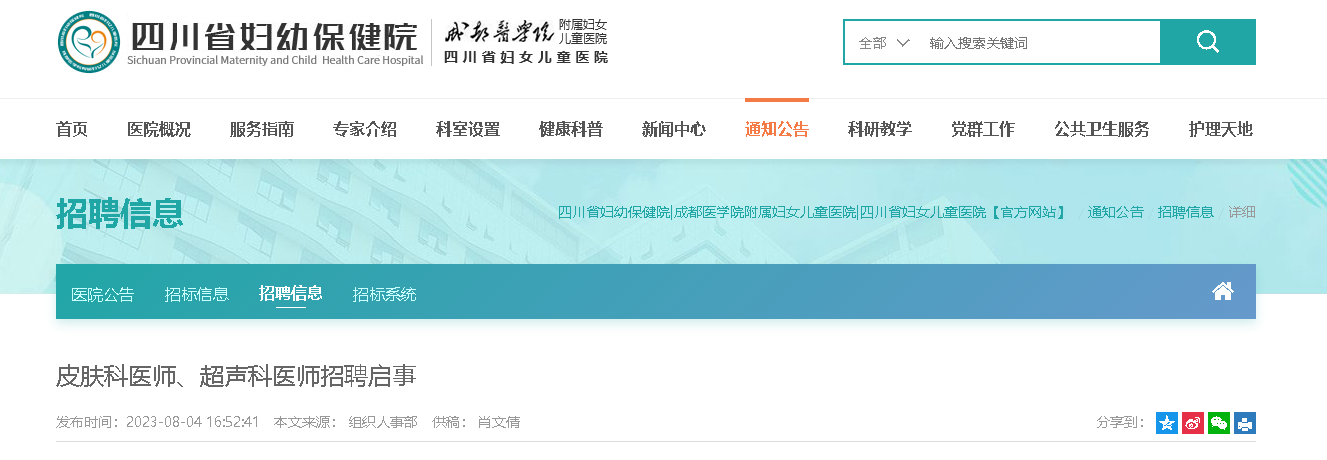Print the page with printer icon

(x=1245, y=423)
